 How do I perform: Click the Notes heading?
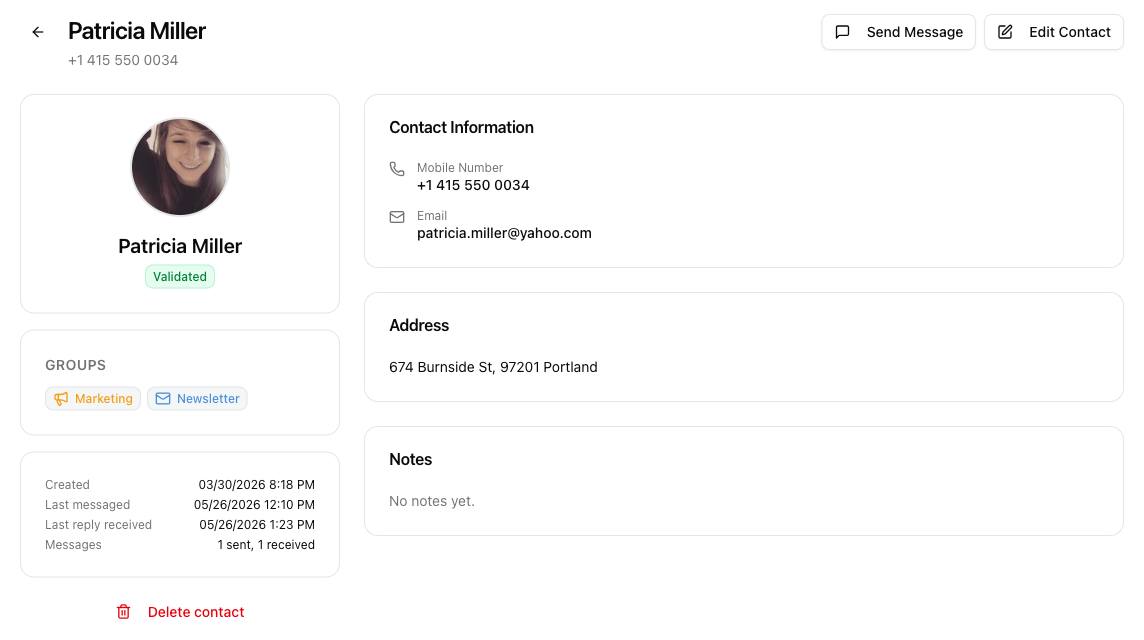coord(410,460)
